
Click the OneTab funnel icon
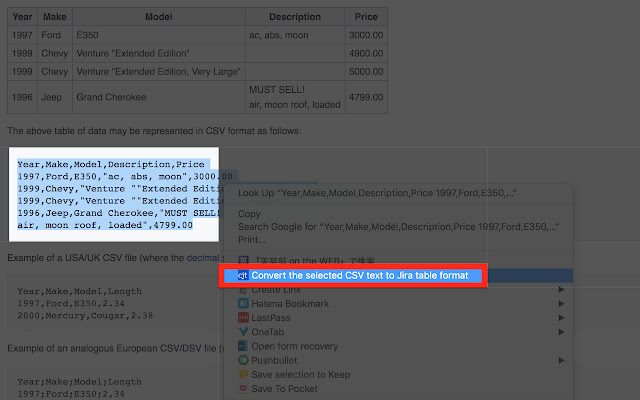[x=243, y=332]
